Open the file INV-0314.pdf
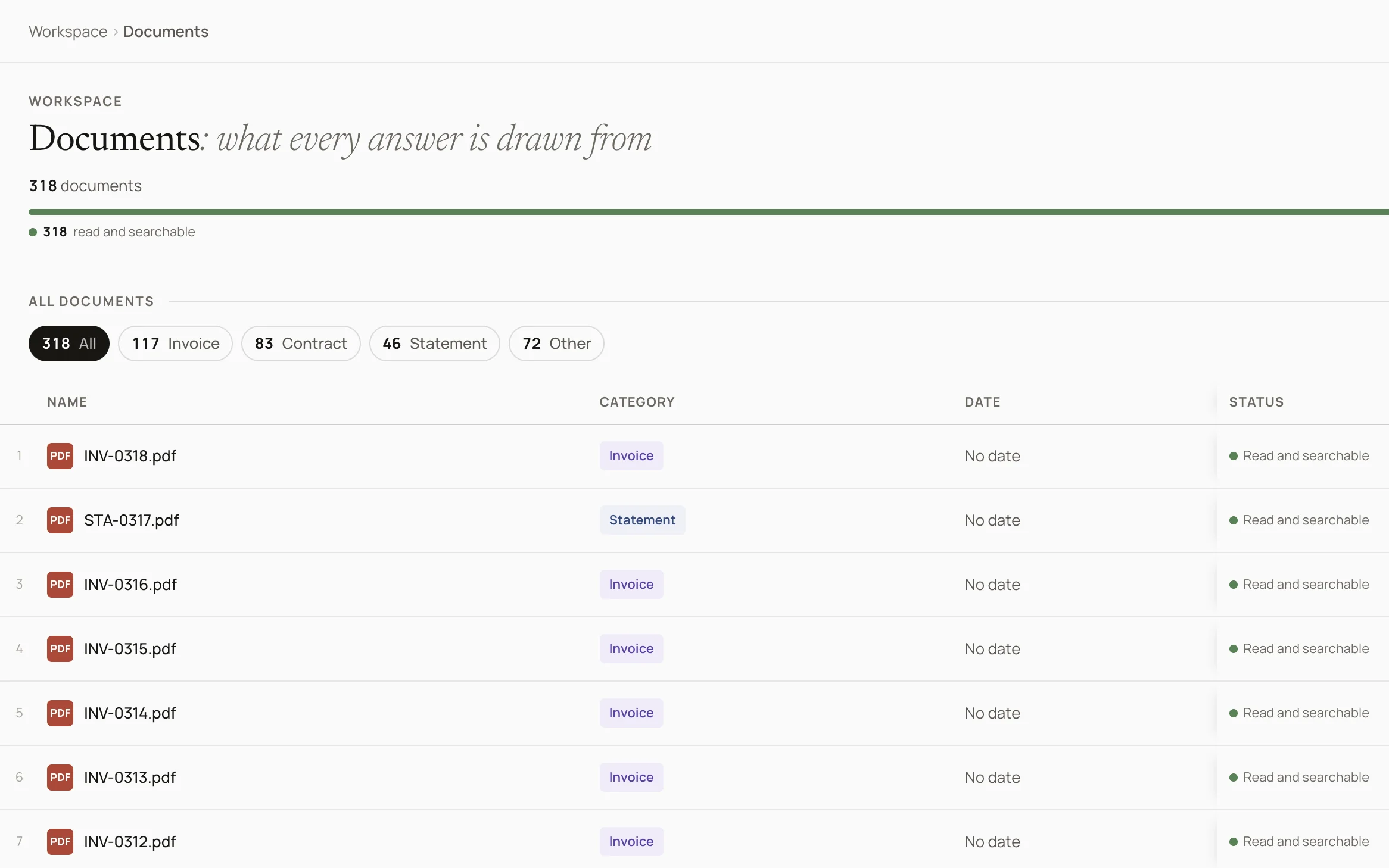This screenshot has height=868, width=1389. pos(130,713)
